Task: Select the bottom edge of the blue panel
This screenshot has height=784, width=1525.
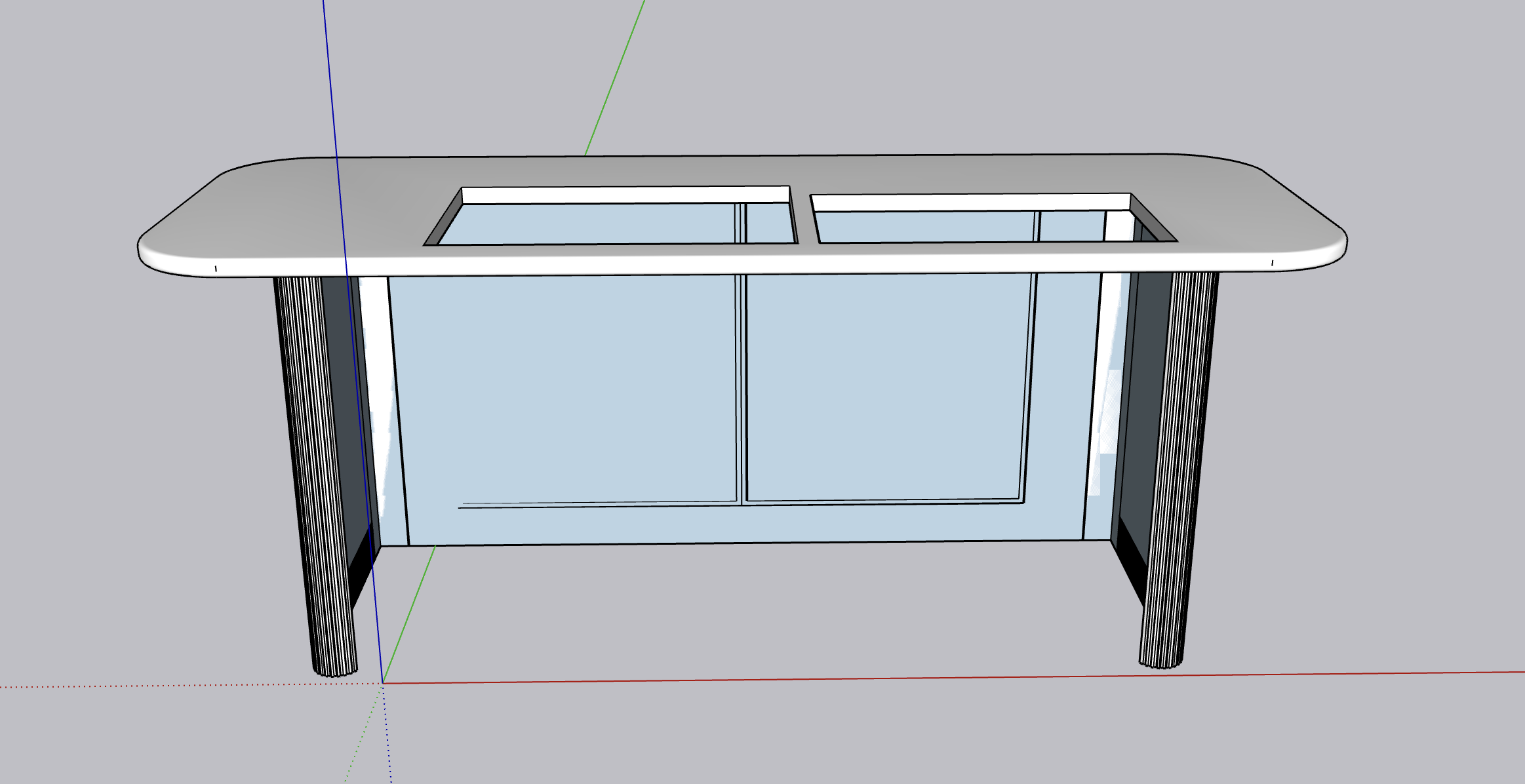Action: (x=721, y=543)
